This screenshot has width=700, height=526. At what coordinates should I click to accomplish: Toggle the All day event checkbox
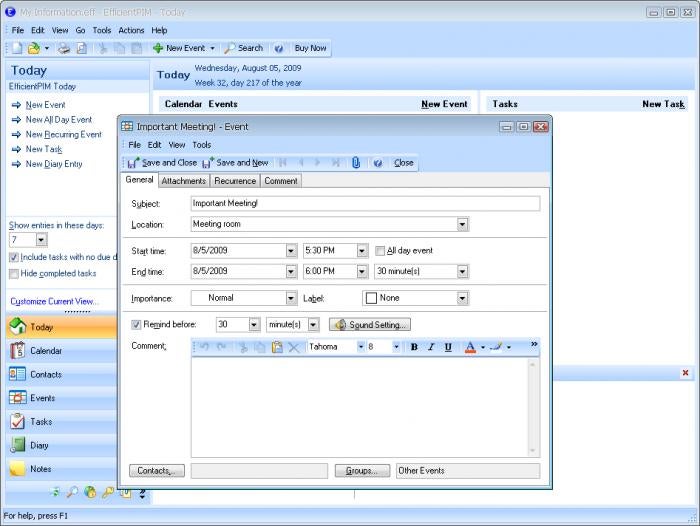(x=379, y=251)
